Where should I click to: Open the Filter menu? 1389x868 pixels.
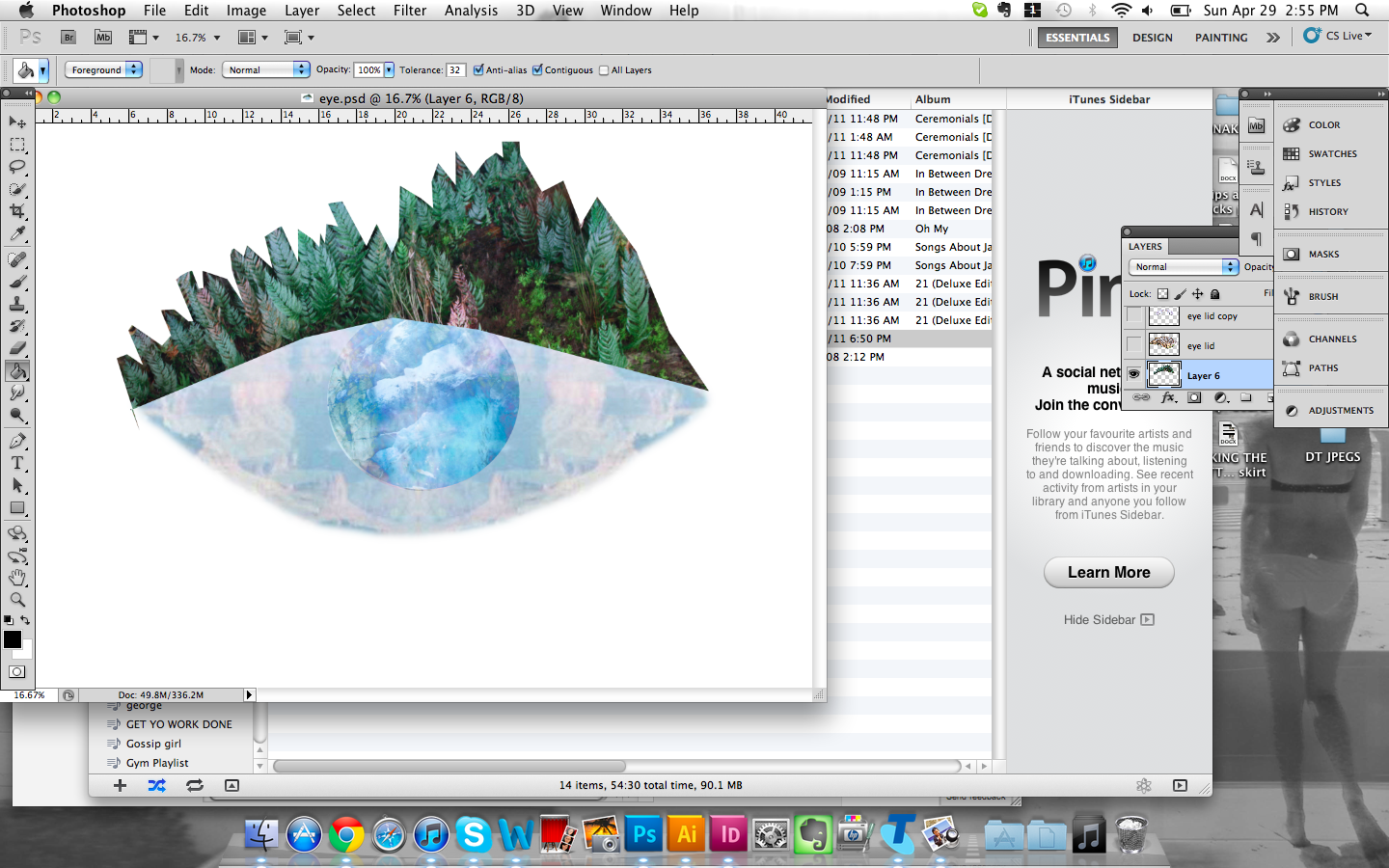pos(410,11)
